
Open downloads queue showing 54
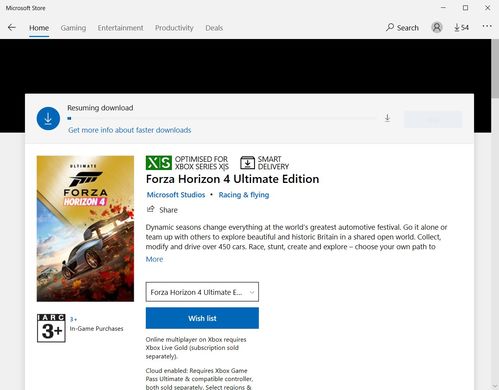(x=461, y=28)
